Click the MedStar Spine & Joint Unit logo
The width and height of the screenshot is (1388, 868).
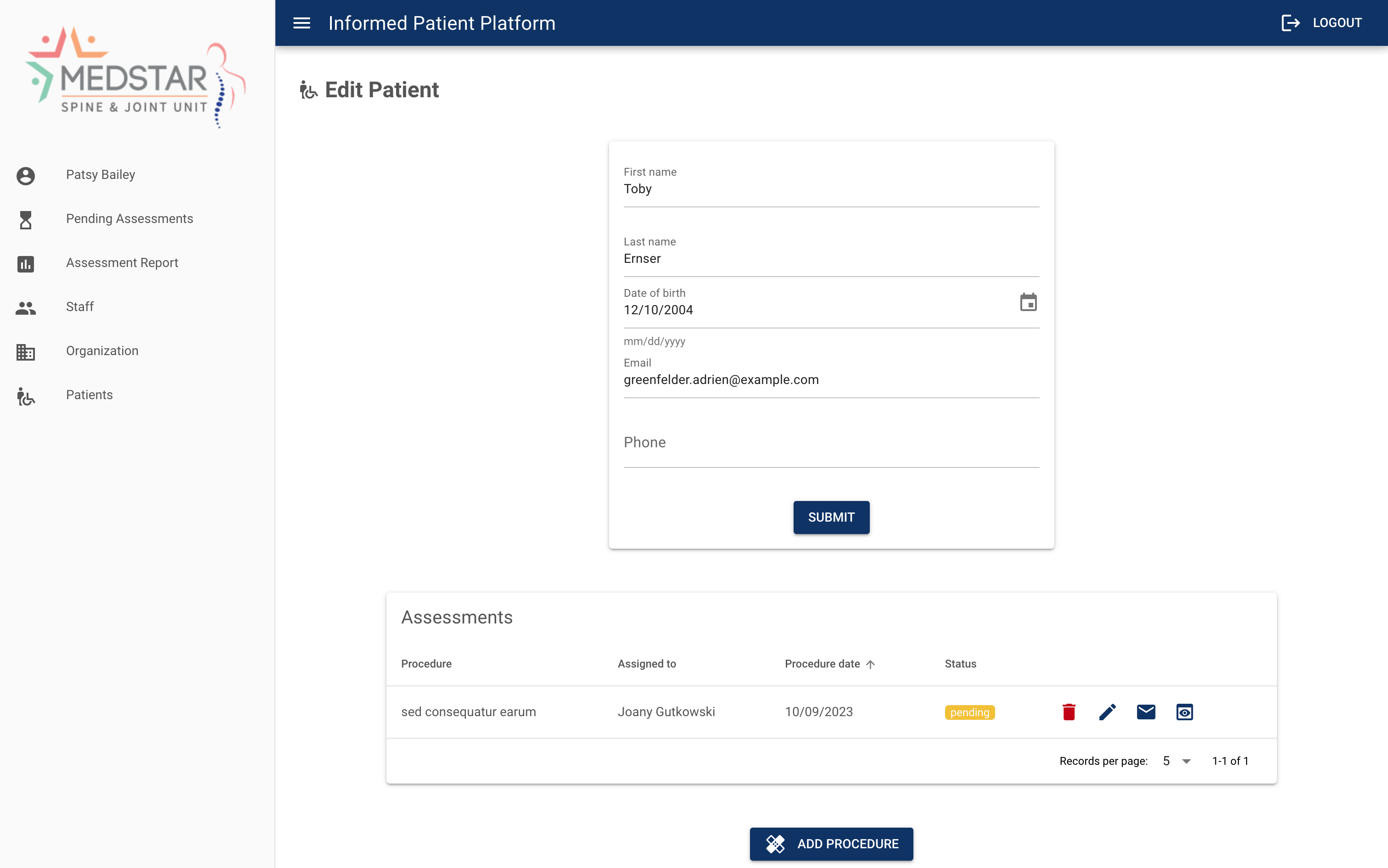coord(136,78)
